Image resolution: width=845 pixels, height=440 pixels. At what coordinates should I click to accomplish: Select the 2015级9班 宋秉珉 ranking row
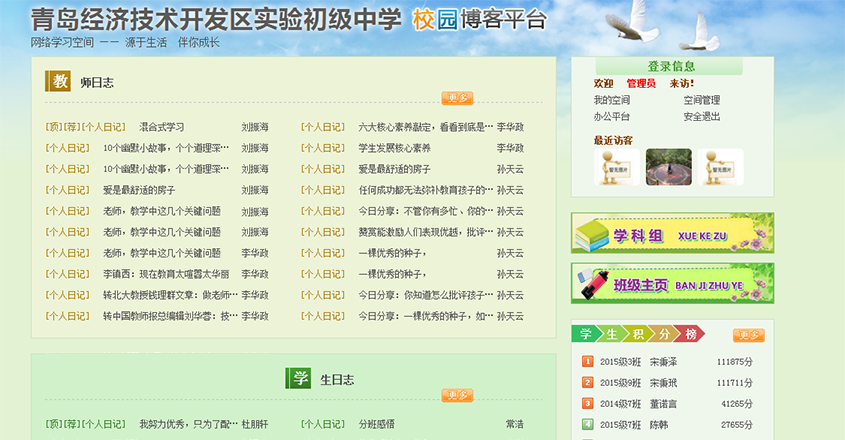(x=667, y=383)
